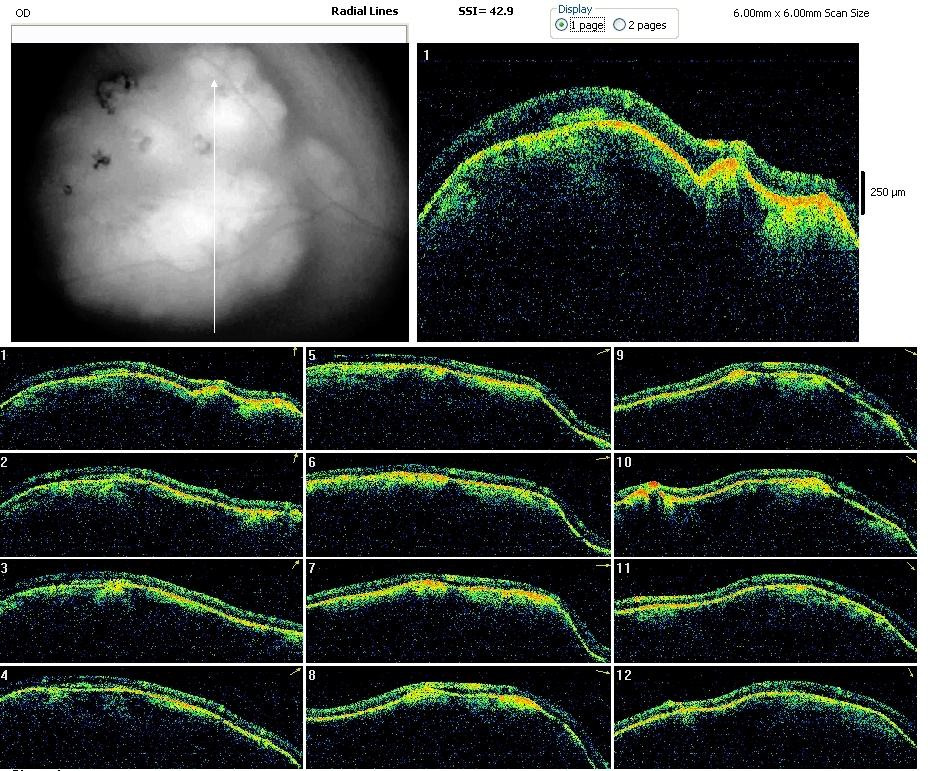This screenshot has width=942, height=771.
Task: Choose radial scan thumbnail 3
Action: point(151,610)
